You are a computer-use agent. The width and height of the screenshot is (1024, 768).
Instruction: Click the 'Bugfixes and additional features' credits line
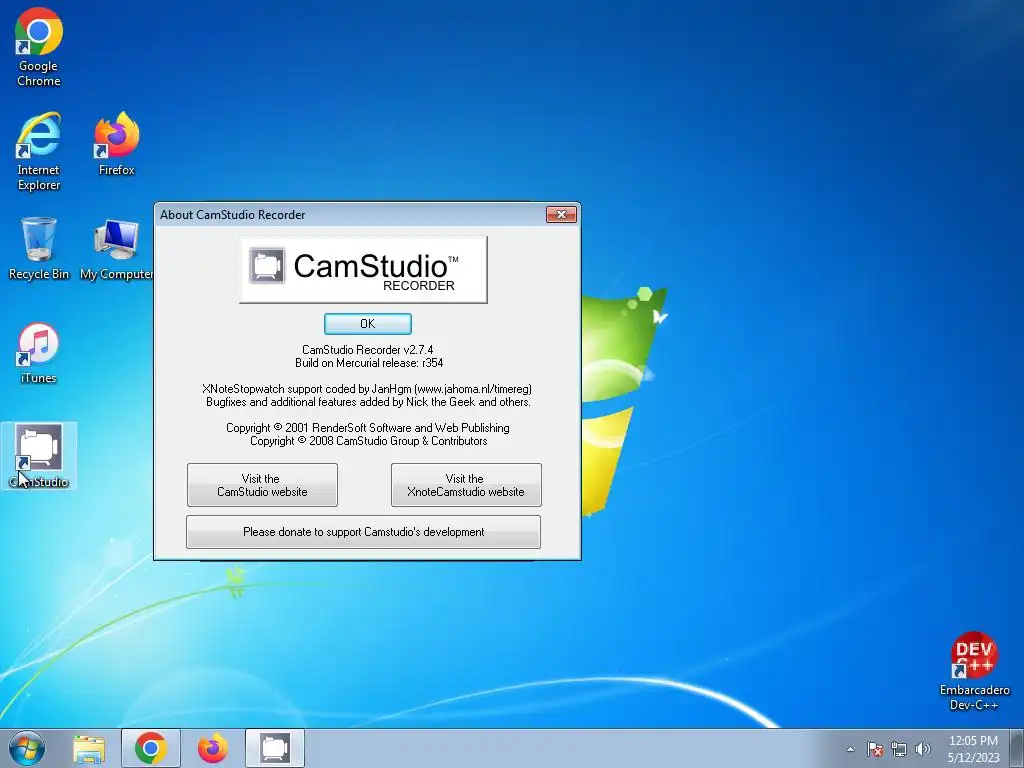[x=368, y=402]
